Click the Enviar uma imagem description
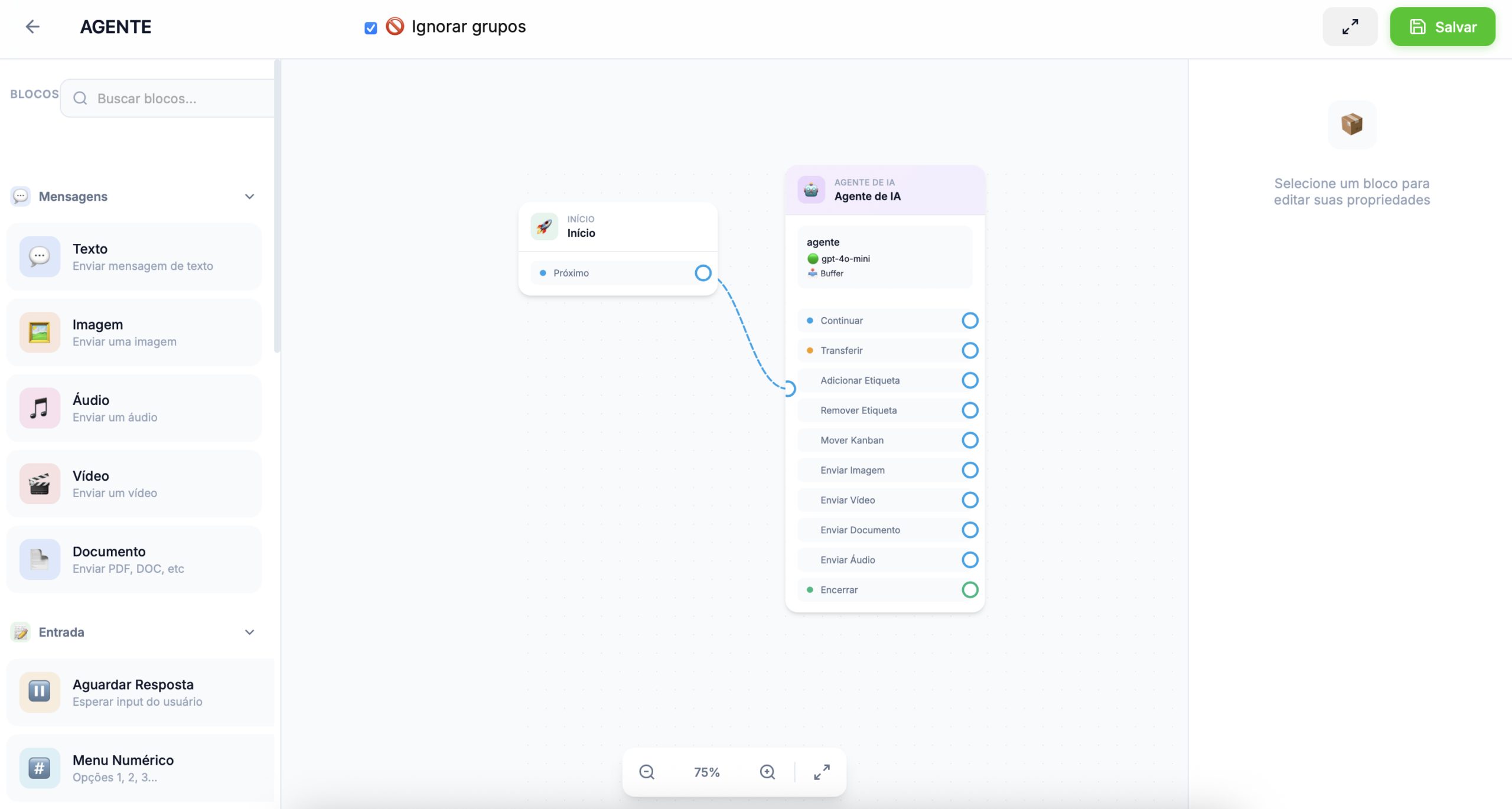1512x809 pixels. [125, 341]
